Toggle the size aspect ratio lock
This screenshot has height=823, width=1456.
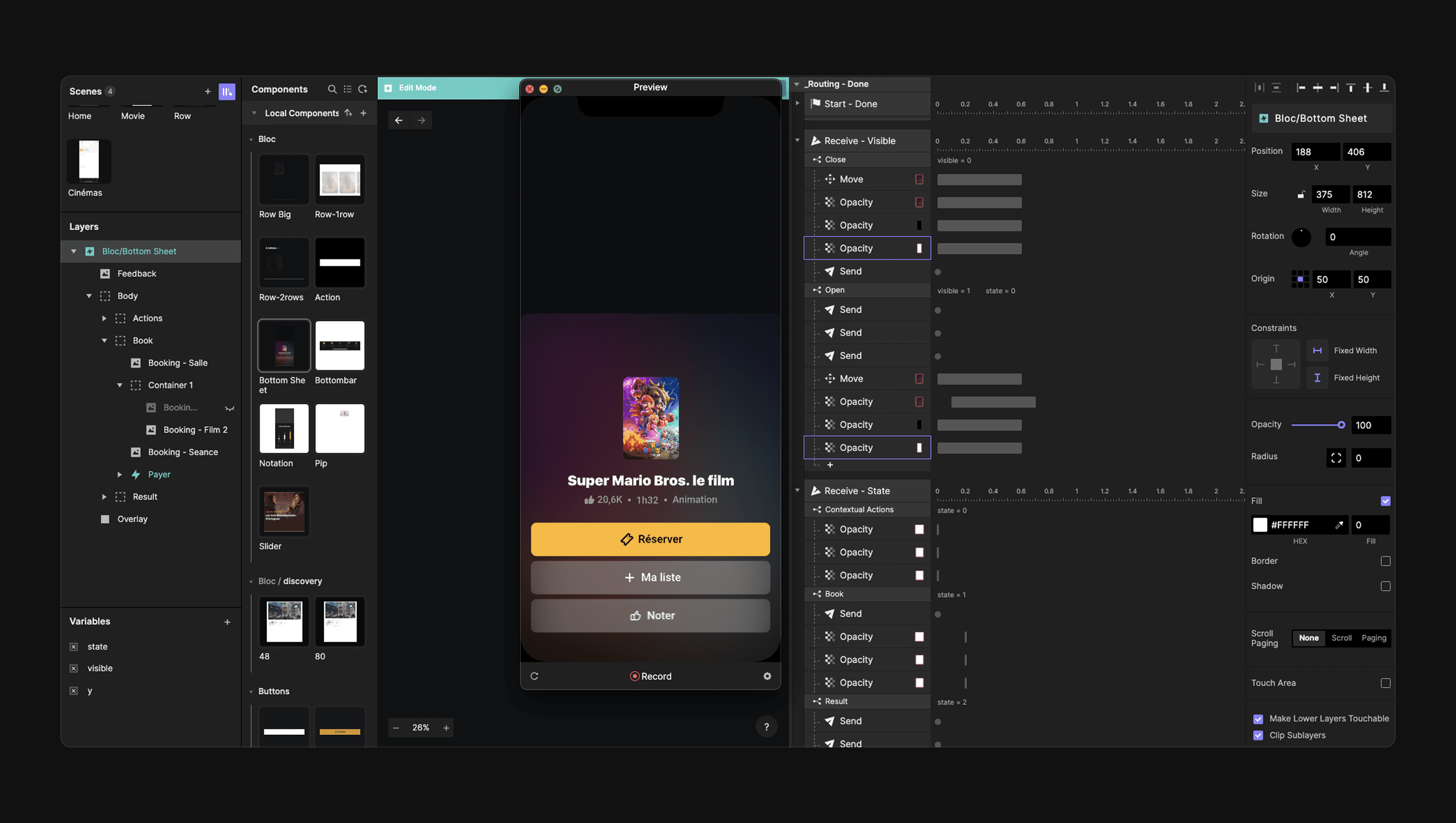(1301, 194)
